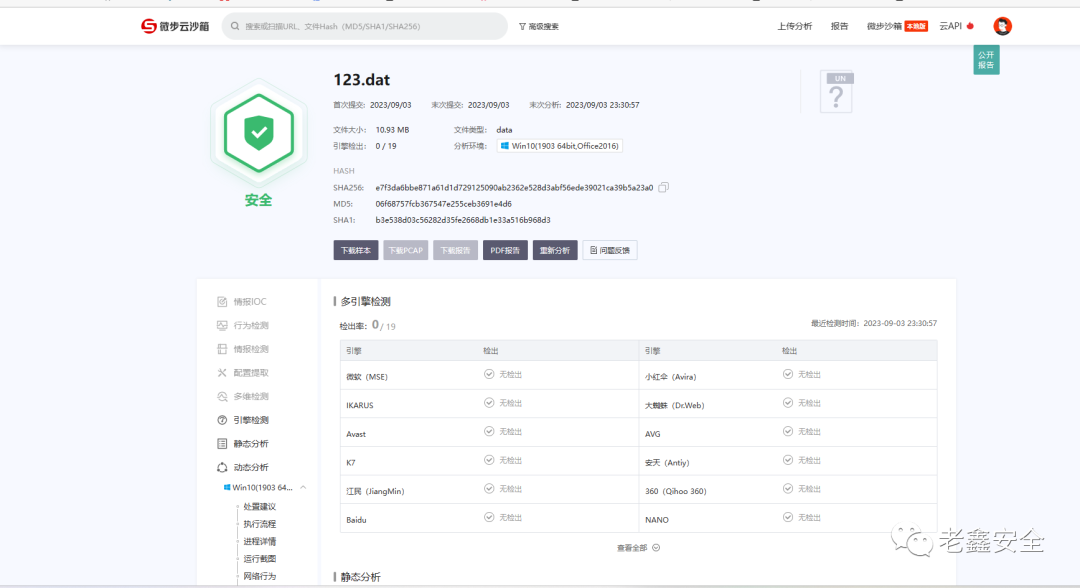
Task: Click check icon in 小红伞 (Avira) row
Action: coord(788,374)
